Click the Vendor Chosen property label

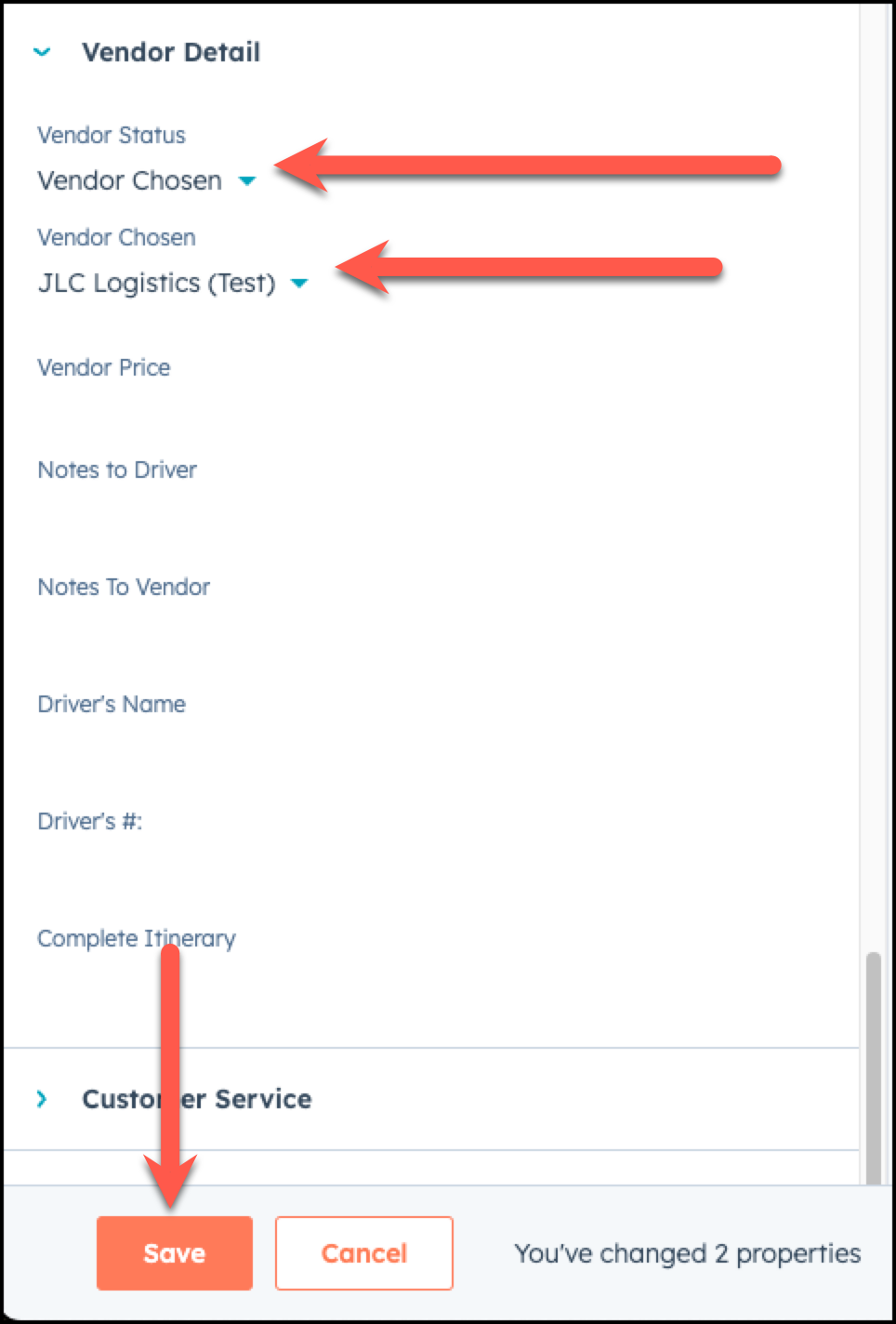click(x=116, y=238)
